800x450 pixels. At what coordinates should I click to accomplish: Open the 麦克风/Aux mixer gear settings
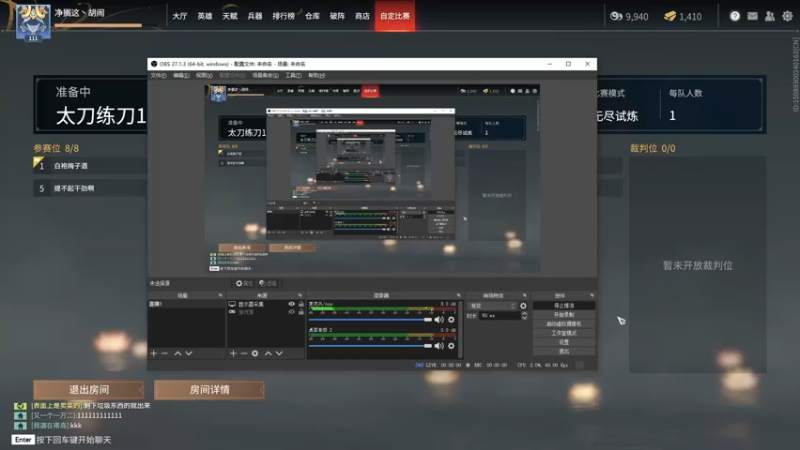[x=451, y=319]
